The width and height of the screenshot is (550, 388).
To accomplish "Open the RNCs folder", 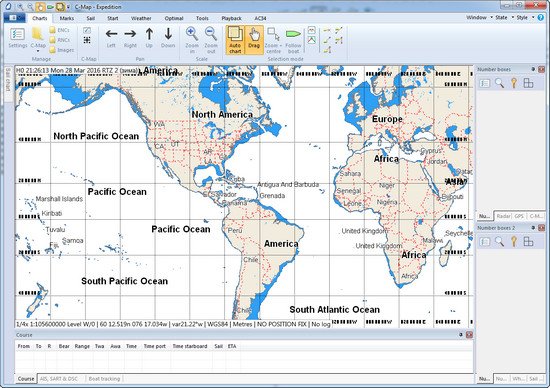I will 60,40.
